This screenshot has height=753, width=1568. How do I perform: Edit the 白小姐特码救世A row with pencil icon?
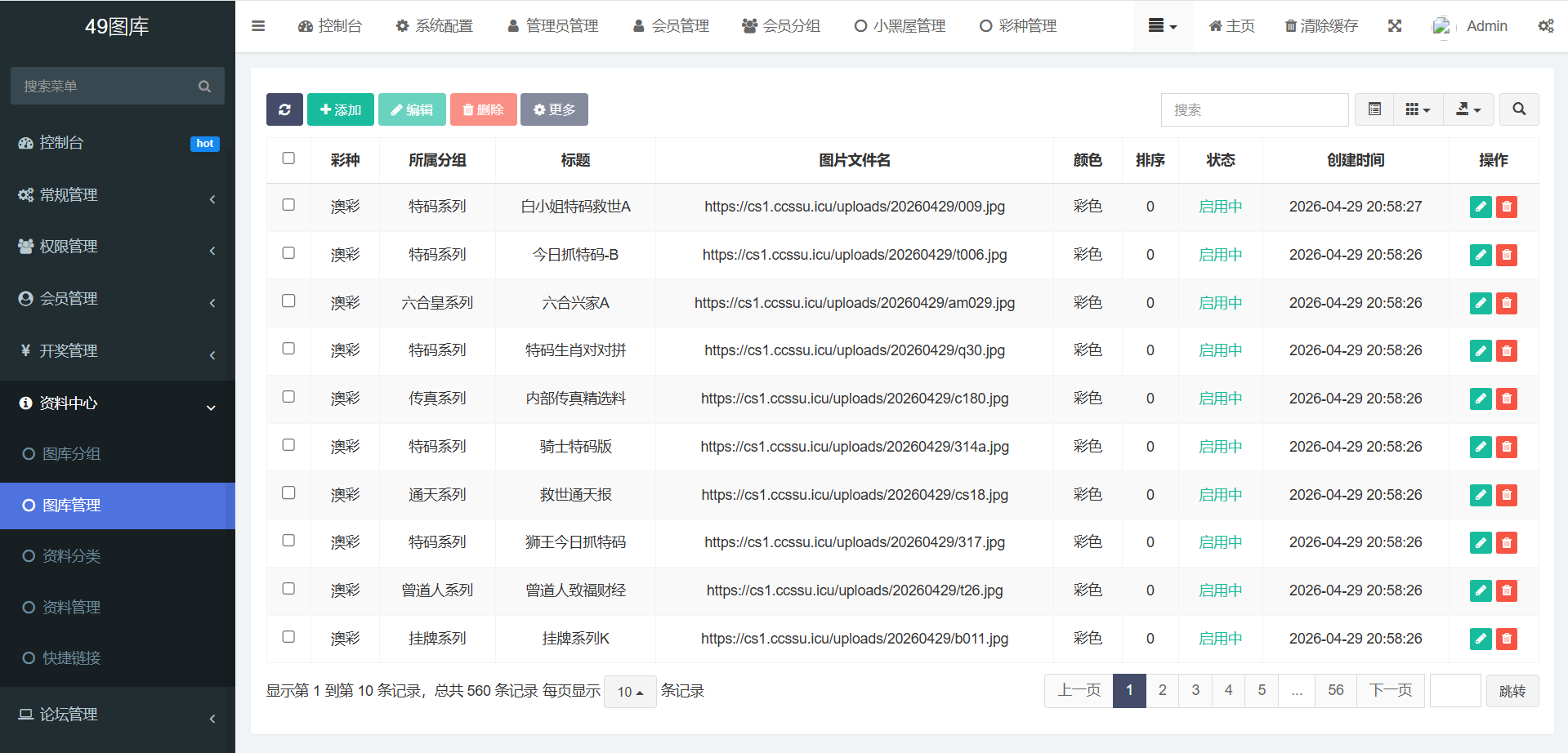[1480, 207]
